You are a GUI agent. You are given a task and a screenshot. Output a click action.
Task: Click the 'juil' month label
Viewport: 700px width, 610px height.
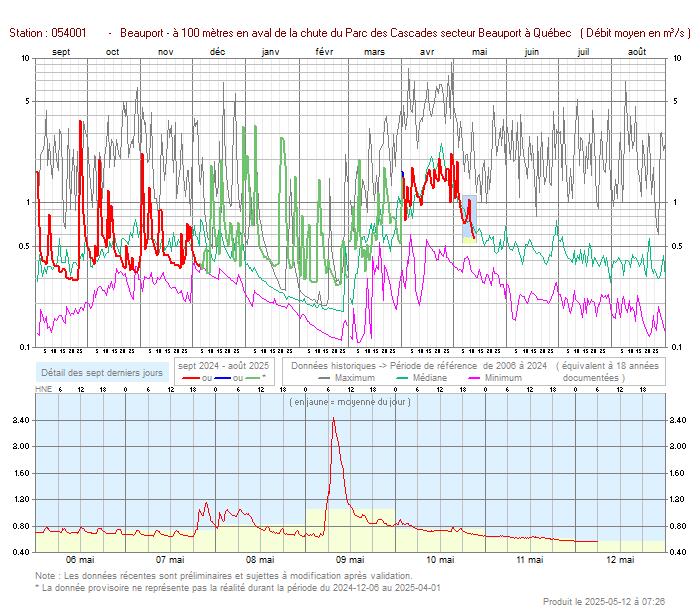(x=583, y=52)
